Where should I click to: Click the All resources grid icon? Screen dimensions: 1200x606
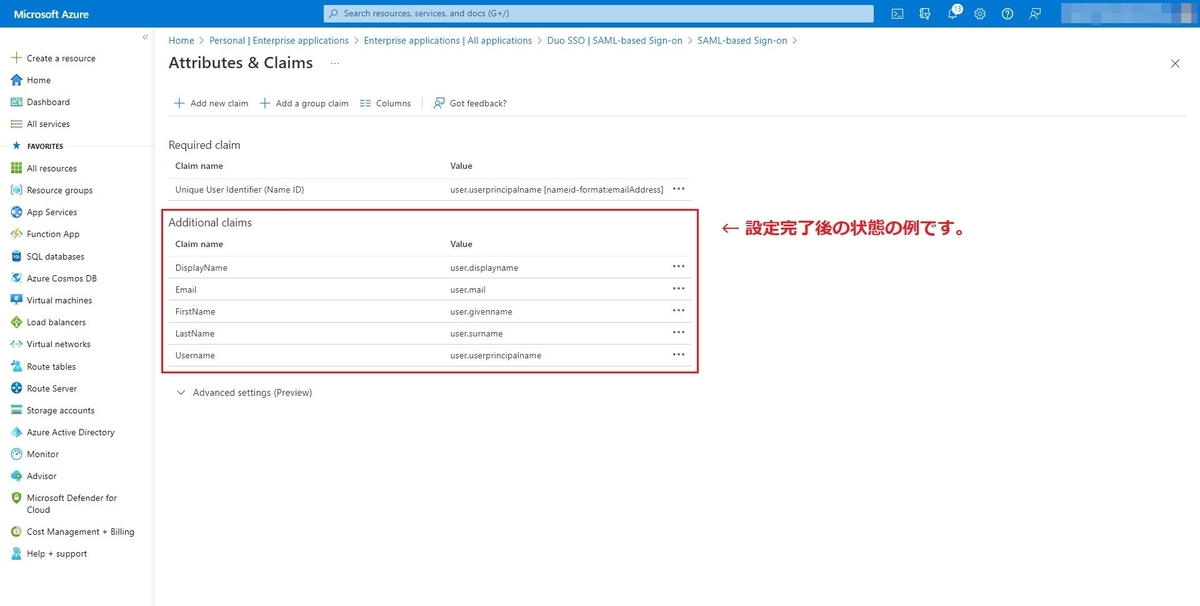(16, 168)
